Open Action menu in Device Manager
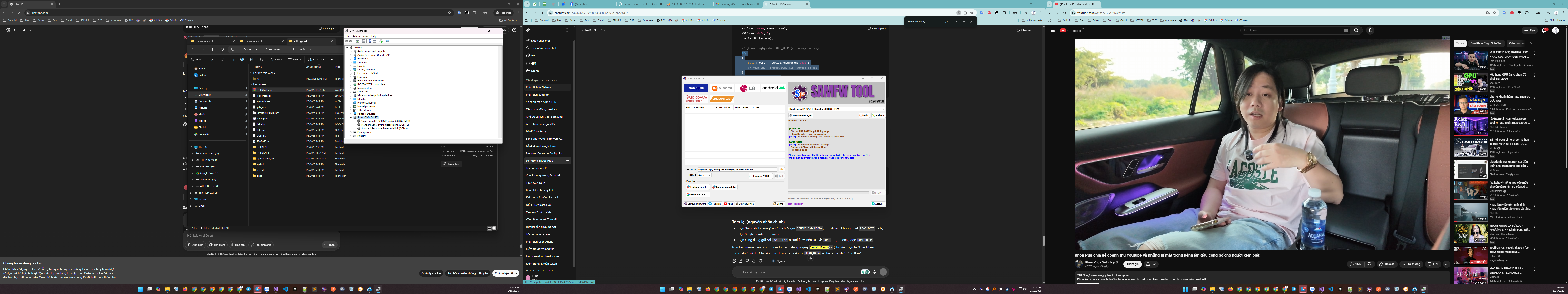This screenshot has height=294, width=1568. 356,36
